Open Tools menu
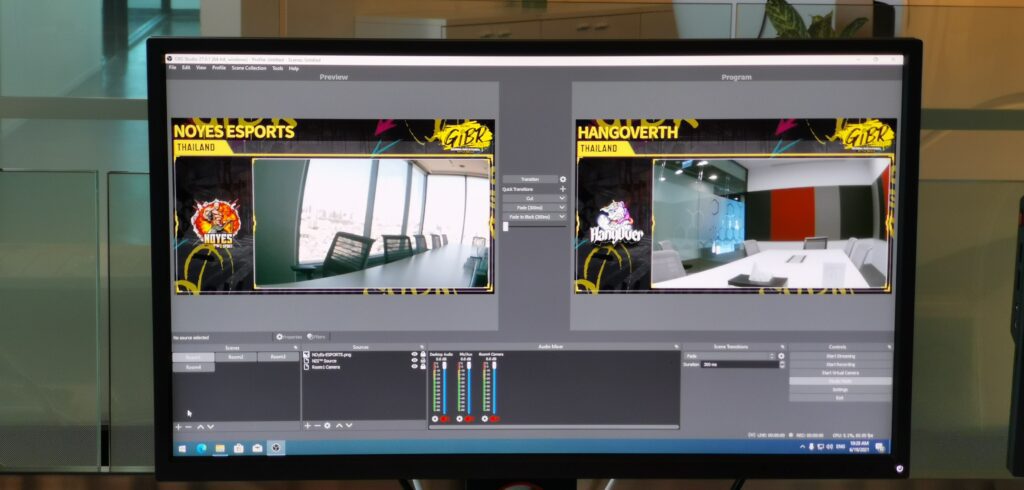The image size is (1024, 490). 278,68
